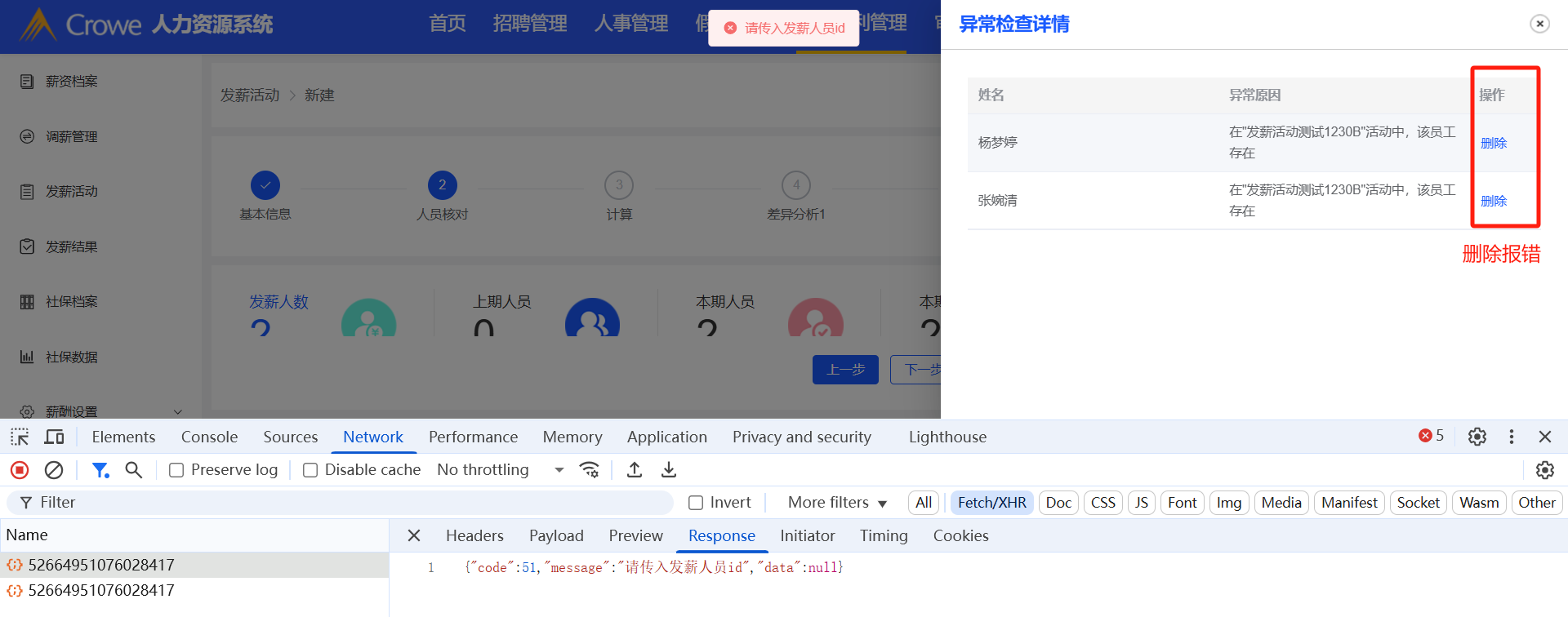Toggle the network filter funnel icon
Image resolution: width=1568 pixels, height=617 pixels.
pyautogui.click(x=100, y=470)
